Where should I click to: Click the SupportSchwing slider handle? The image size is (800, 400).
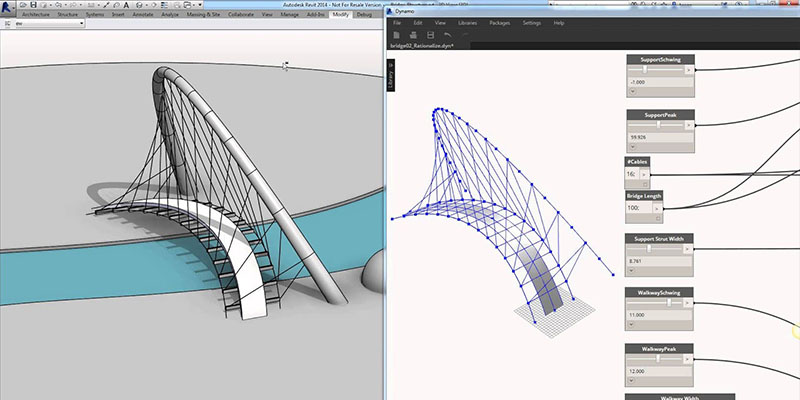tap(645, 69)
